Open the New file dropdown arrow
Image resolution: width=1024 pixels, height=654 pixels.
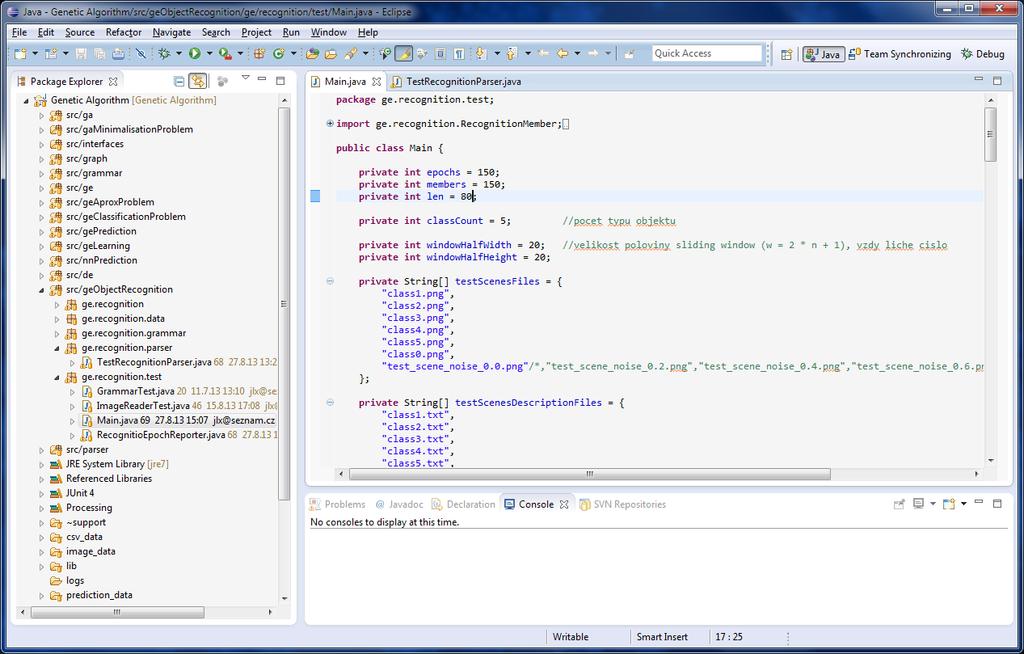tap(35, 54)
